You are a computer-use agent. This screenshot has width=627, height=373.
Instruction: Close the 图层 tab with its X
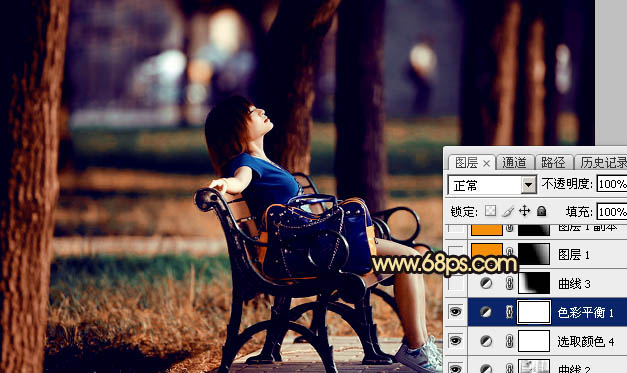tap(486, 163)
